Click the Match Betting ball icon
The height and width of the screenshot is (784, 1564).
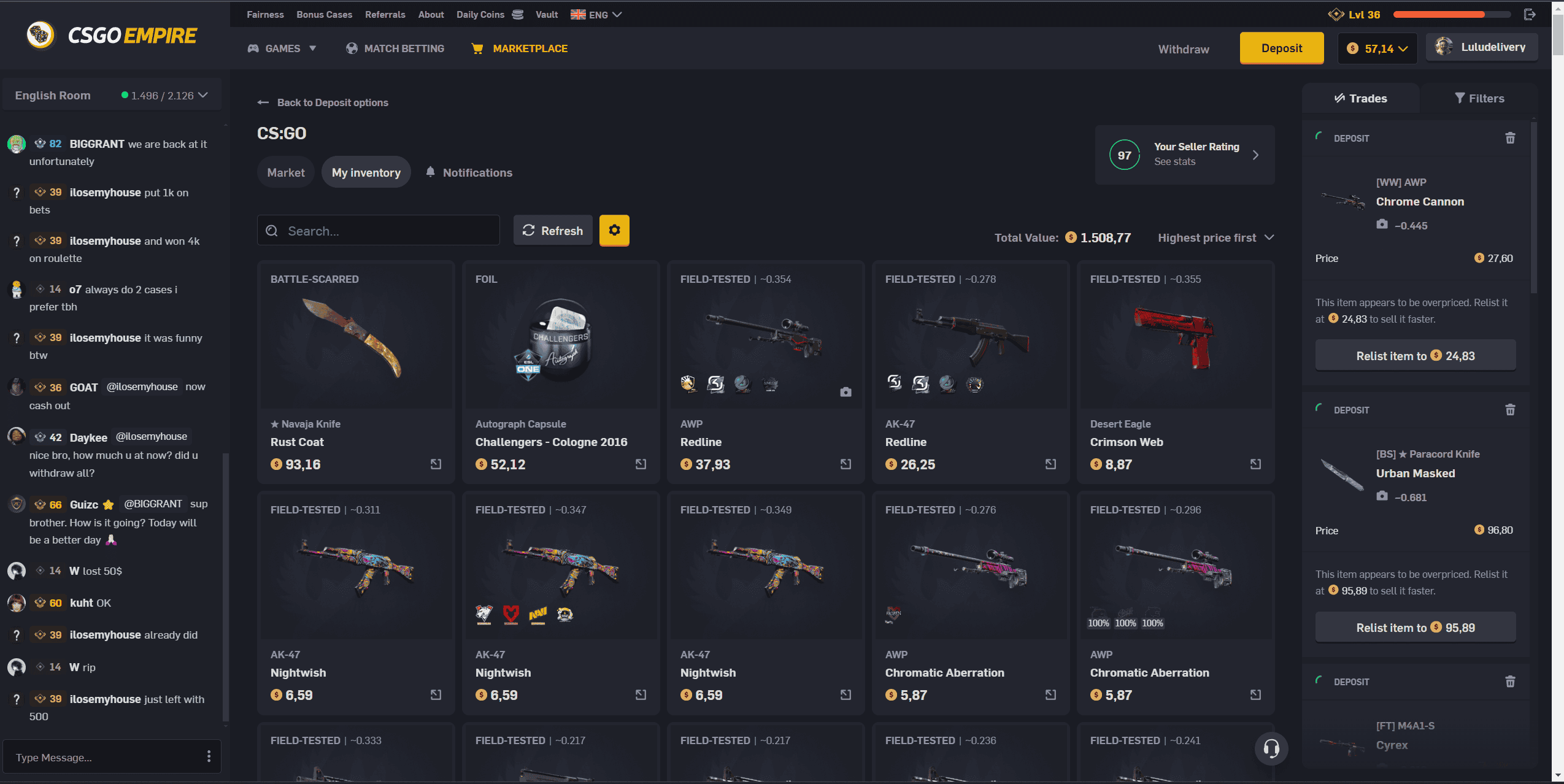352,48
